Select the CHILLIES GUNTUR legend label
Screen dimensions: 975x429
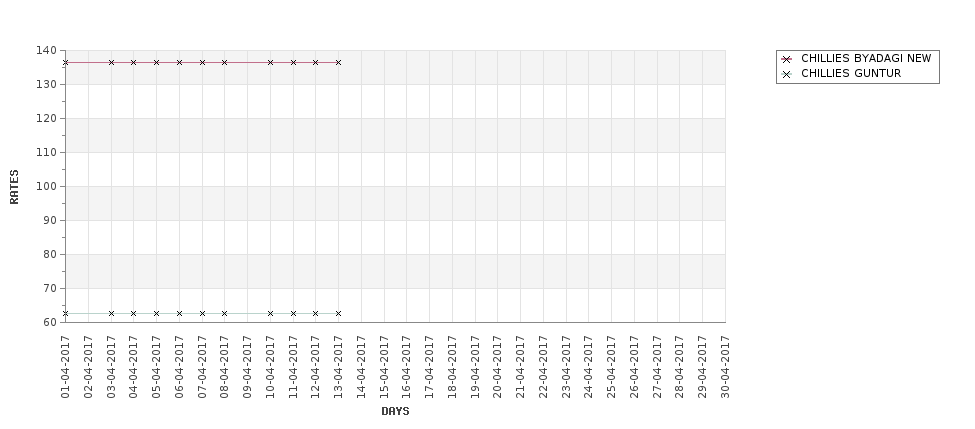point(850,74)
